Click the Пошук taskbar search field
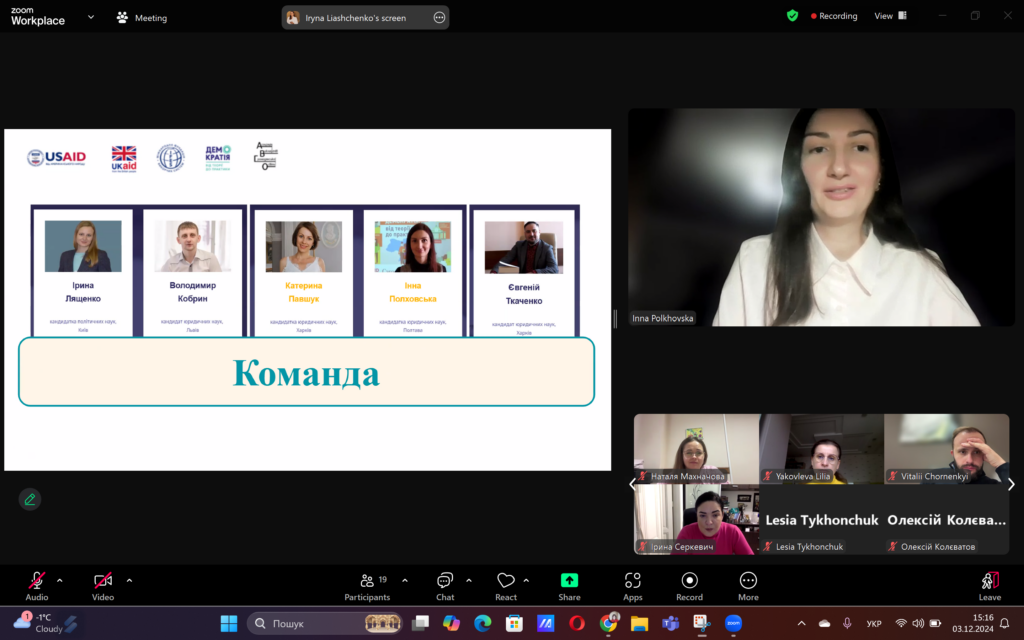 pos(325,624)
